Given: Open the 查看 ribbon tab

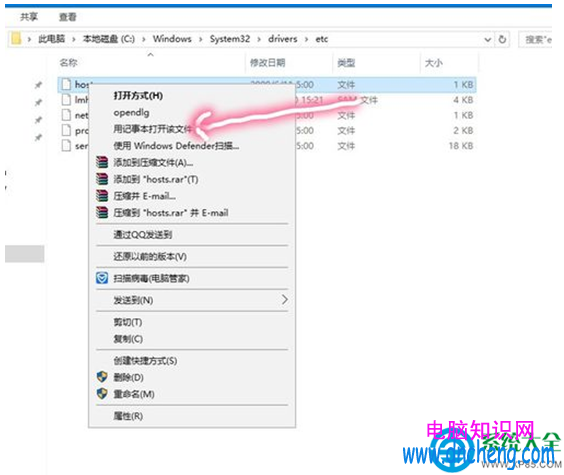Looking at the screenshot, I should click(x=68, y=17).
